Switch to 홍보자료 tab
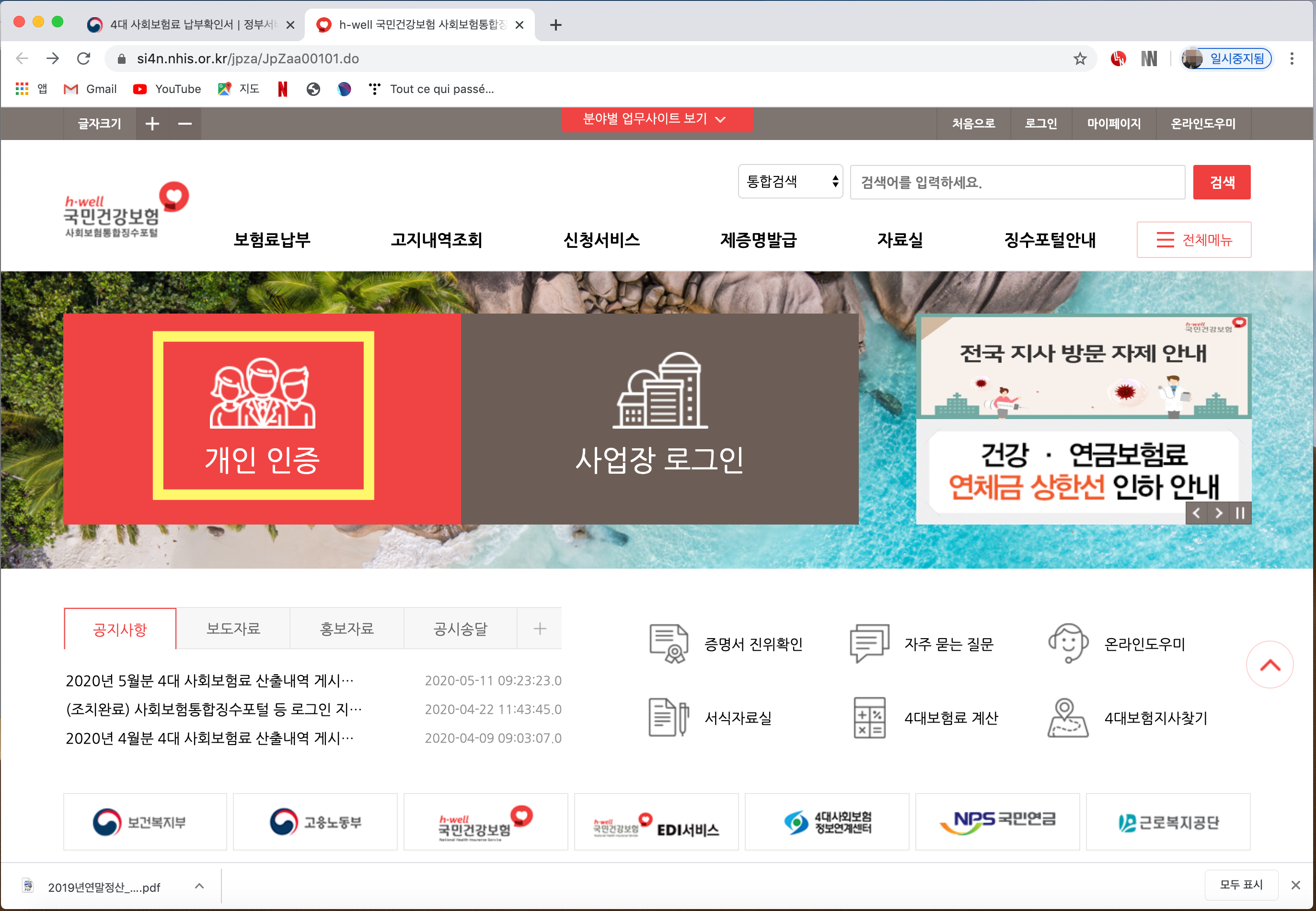 tap(347, 629)
